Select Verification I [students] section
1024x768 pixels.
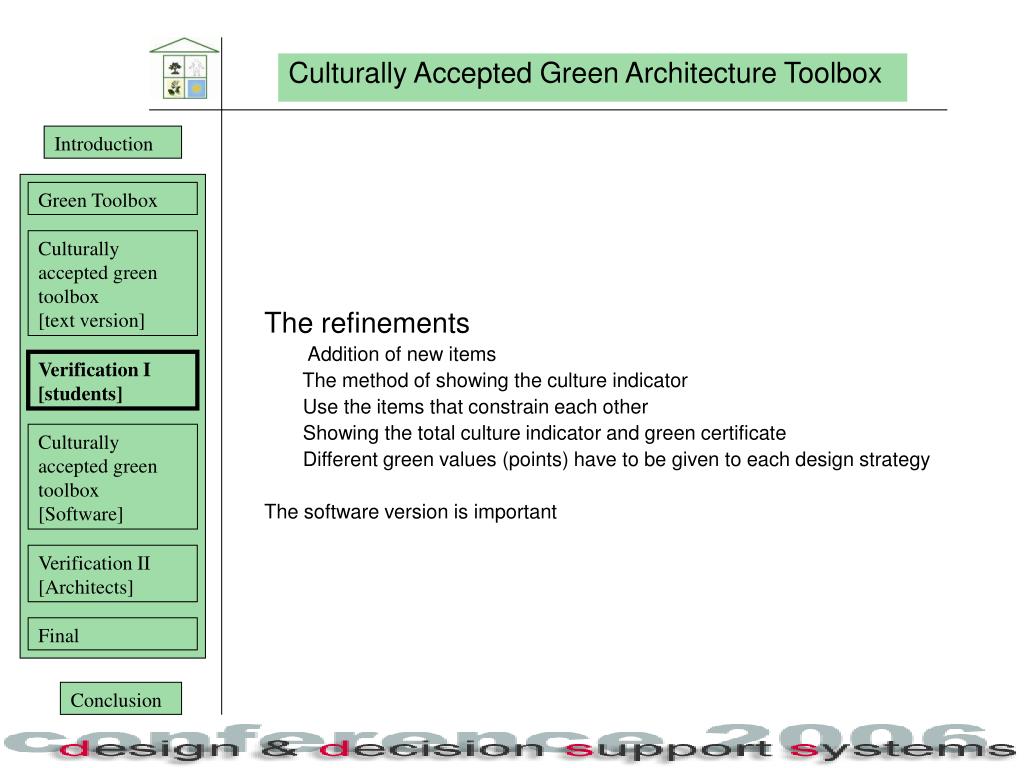point(112,380)
